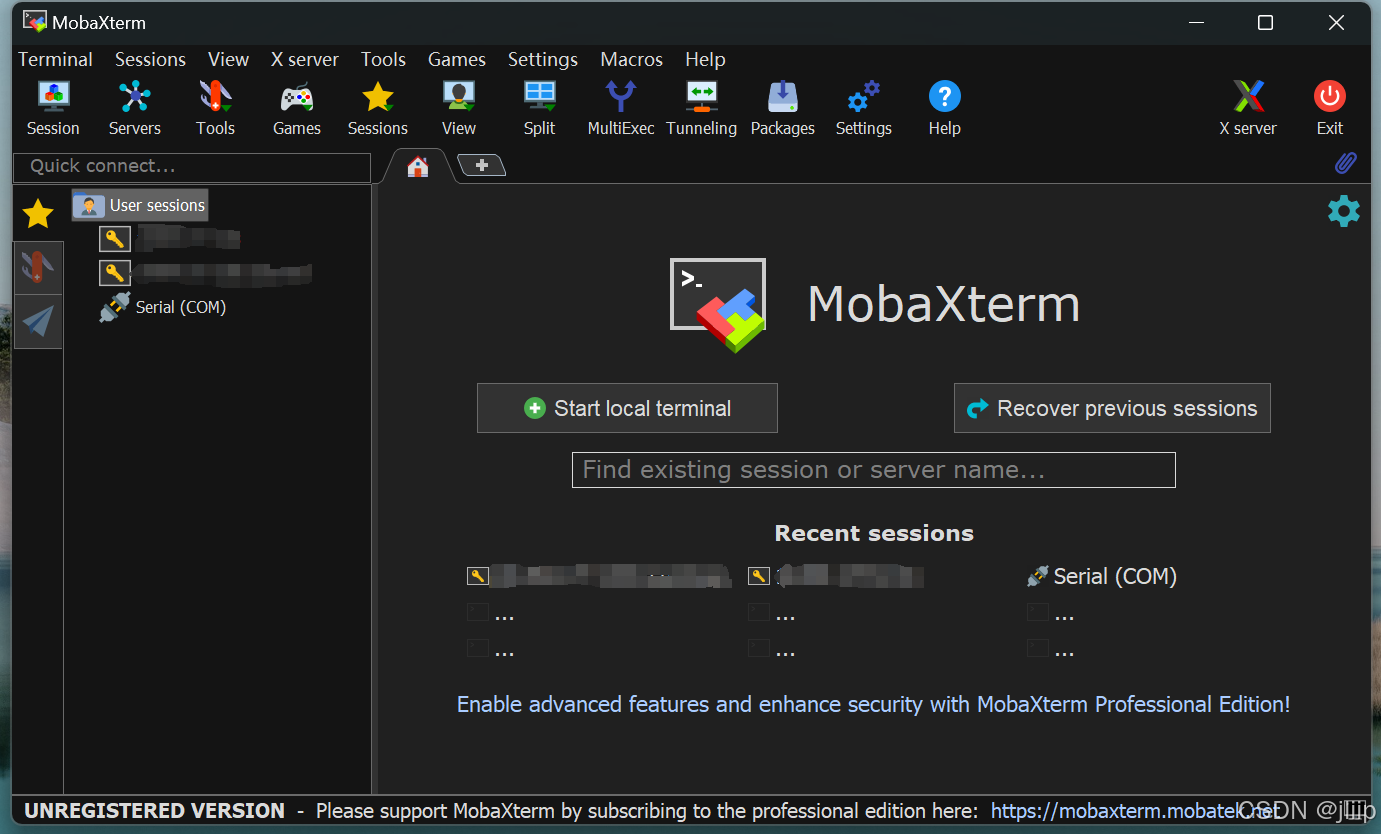The height and width of the screenshot is (834, 1381).
Task: Open the Games menu in menu bar
Action: 456,59
